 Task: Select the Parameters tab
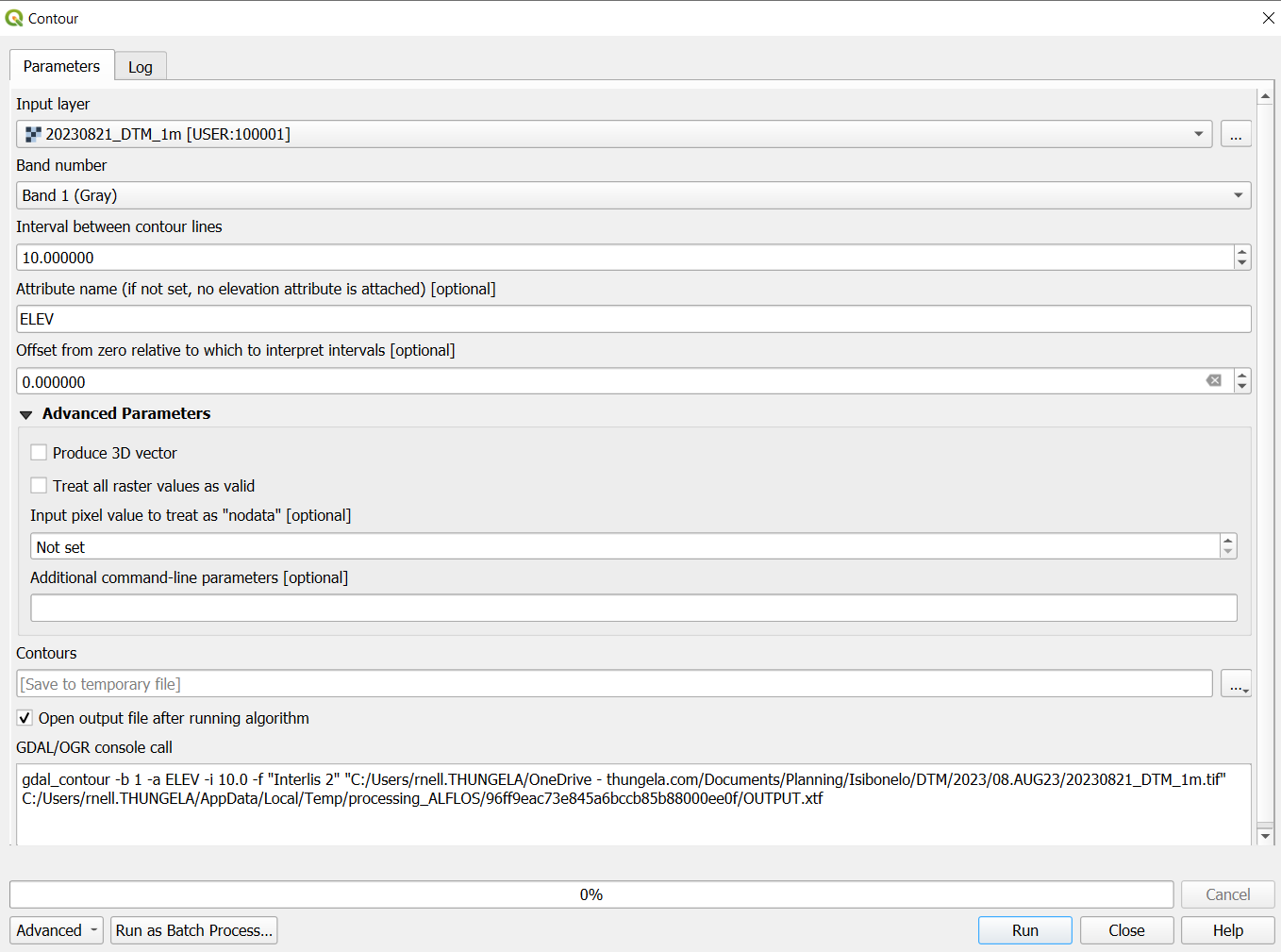(61, 66)
